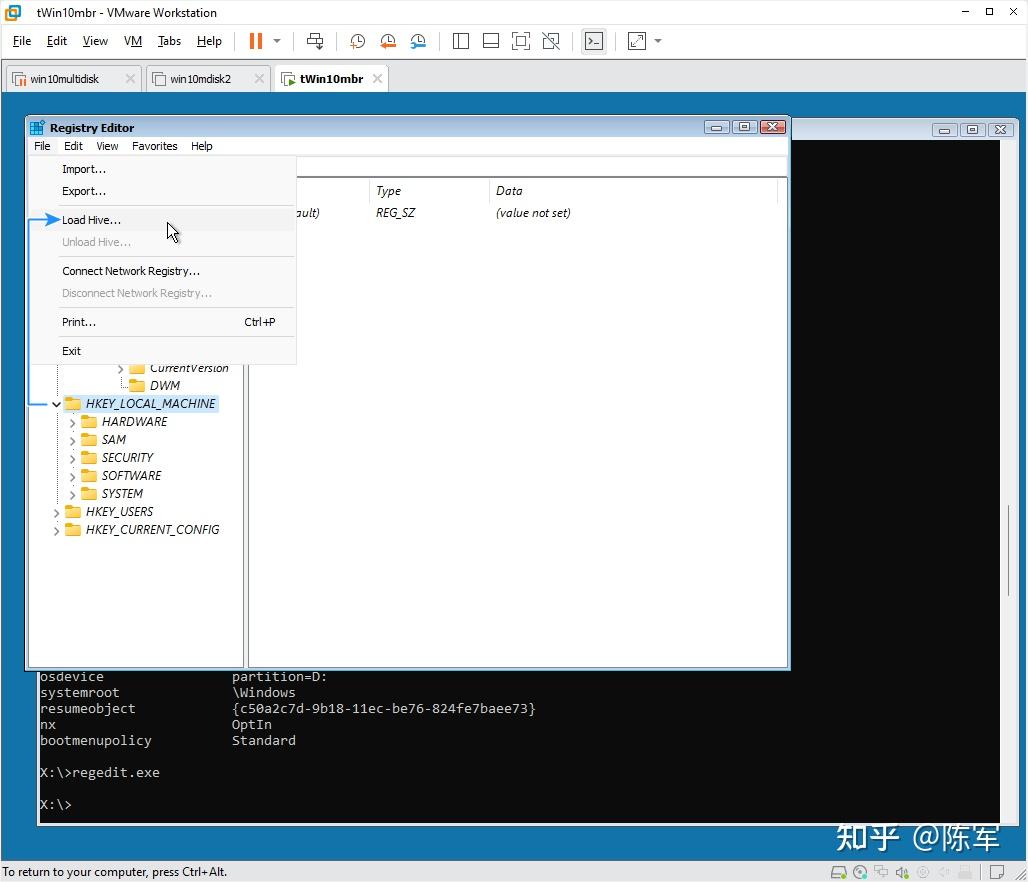The image size is (1028, 882).
Task: Toggle Unity mode
Action: [x=550, y=41]
